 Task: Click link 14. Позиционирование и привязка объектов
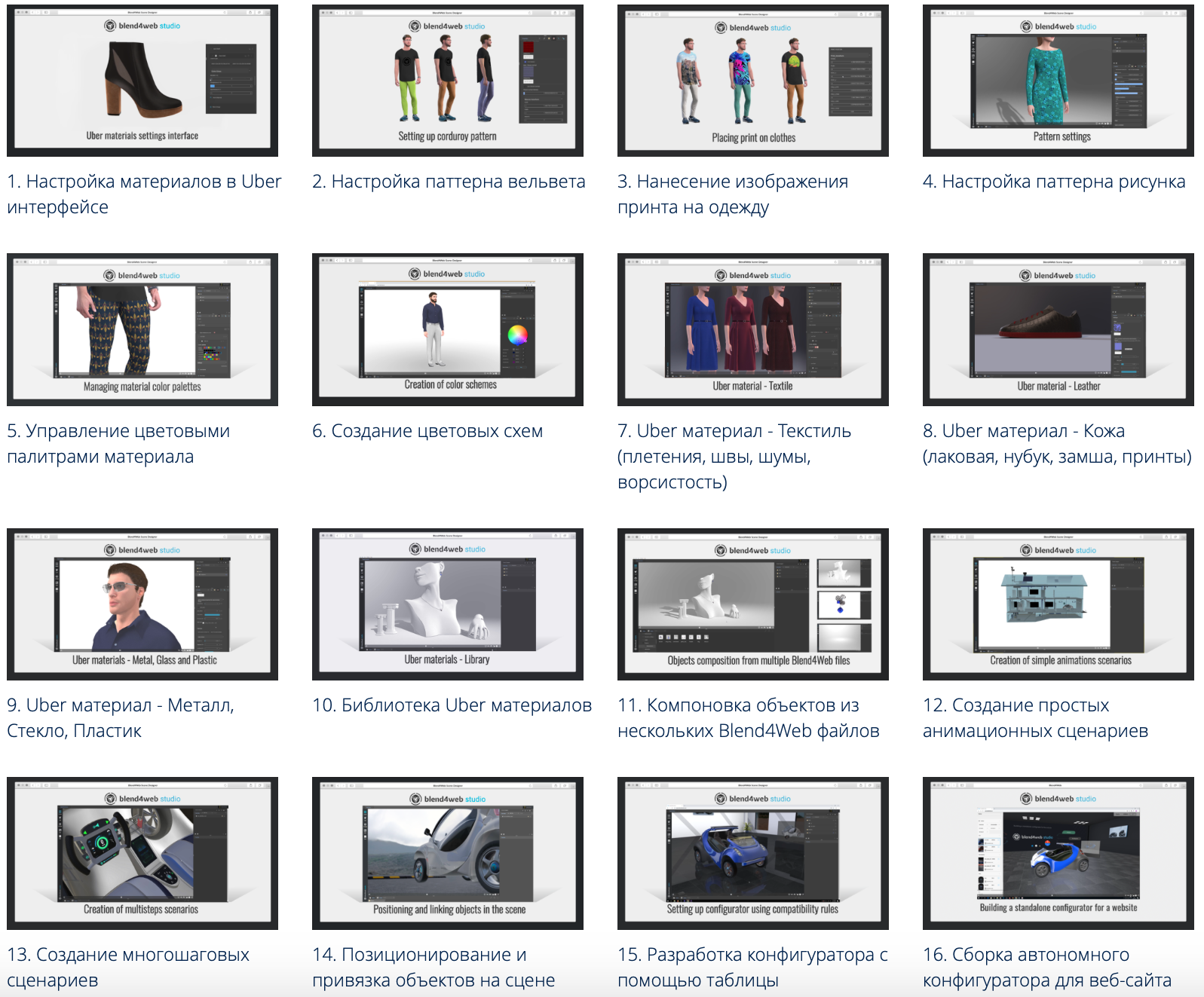tap(434, 968)
